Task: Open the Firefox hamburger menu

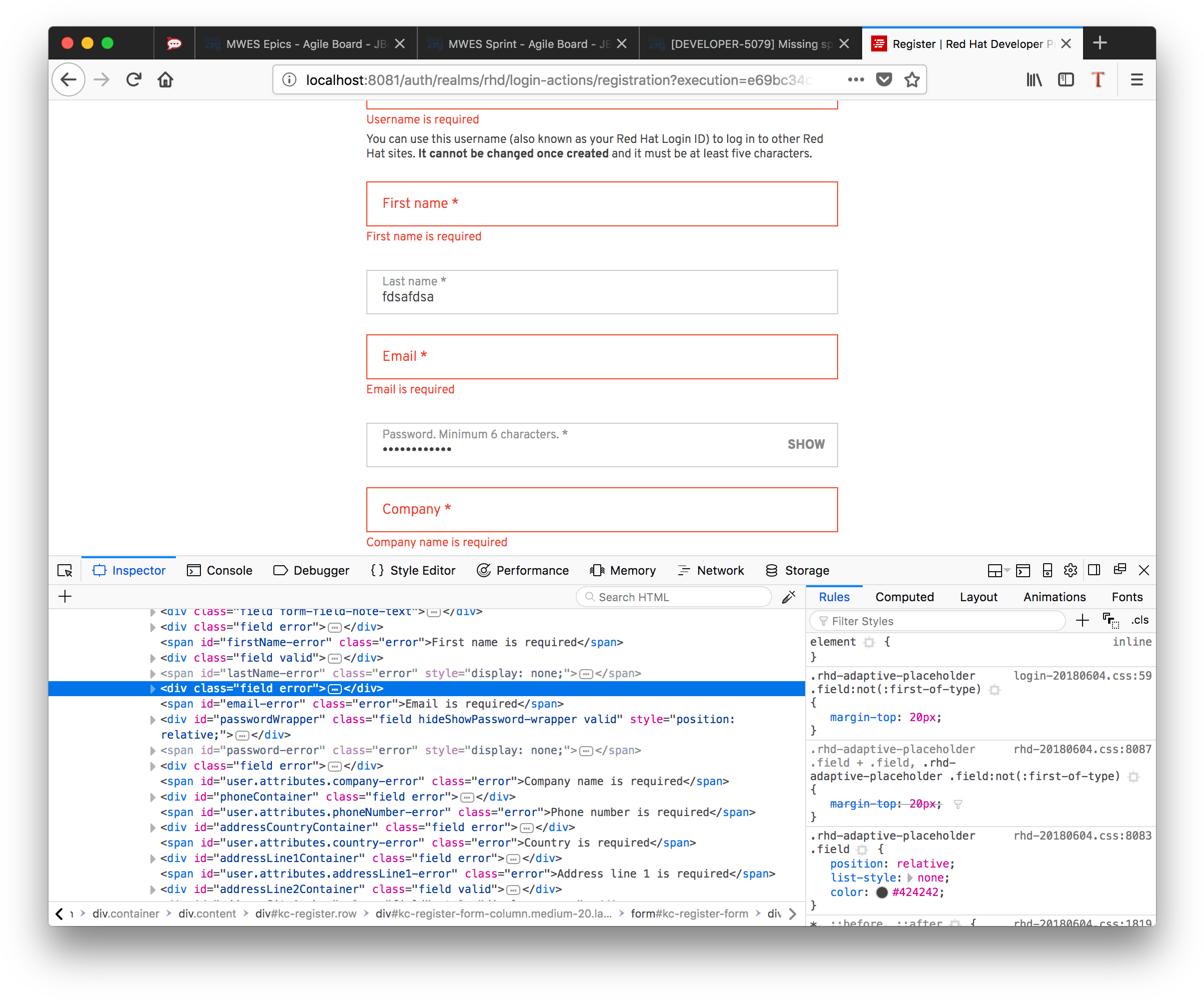Action: point(1137,79)
